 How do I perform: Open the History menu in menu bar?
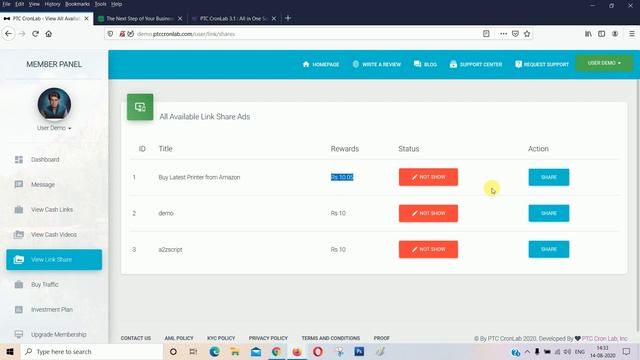[x=52, y=4]
